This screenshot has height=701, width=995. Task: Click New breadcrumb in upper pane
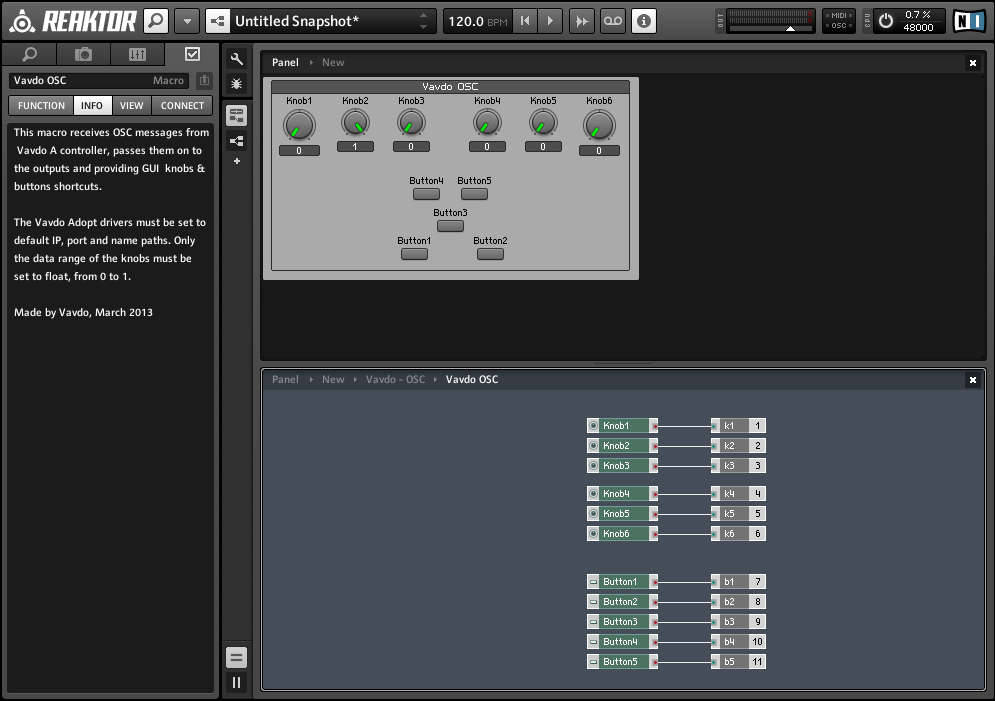(x=333, y=62)
